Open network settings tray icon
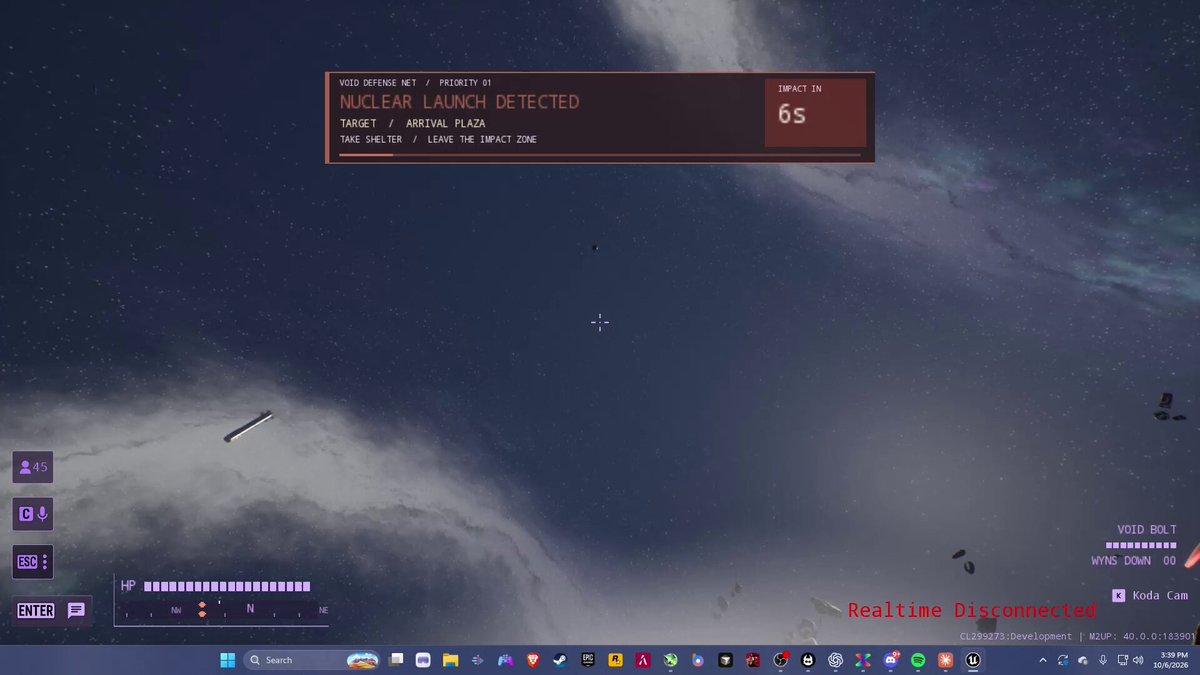 [x=1122, y=660]
